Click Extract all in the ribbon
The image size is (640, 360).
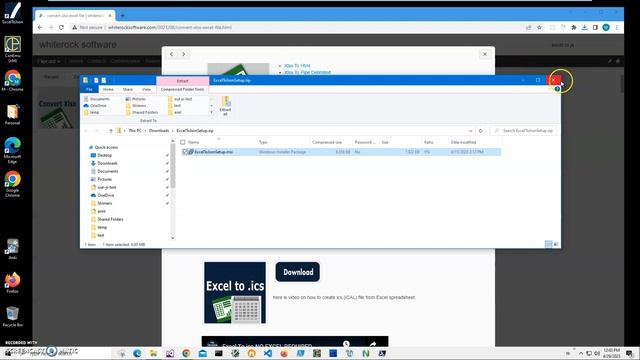pos(225,106)
